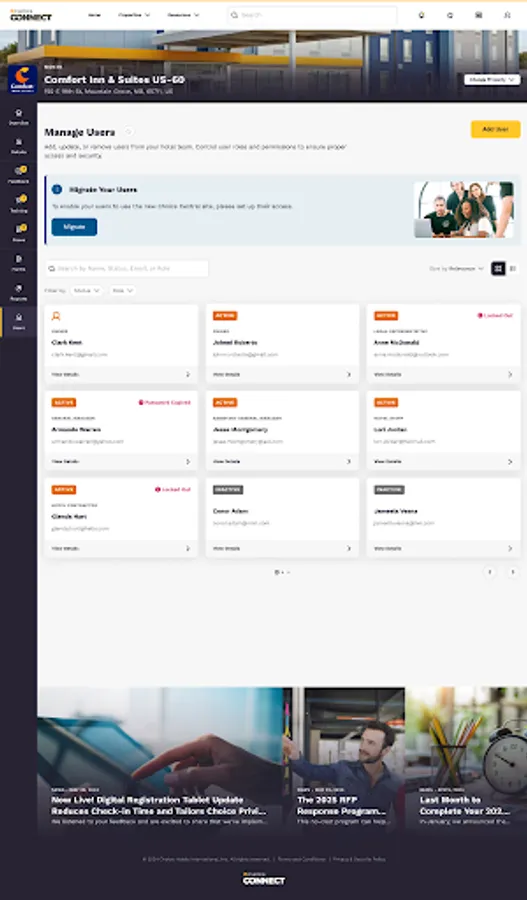Click the owner badge icon on Clark Kent card
The width and height of the screenshot is (527, 900).
point(56,316)
